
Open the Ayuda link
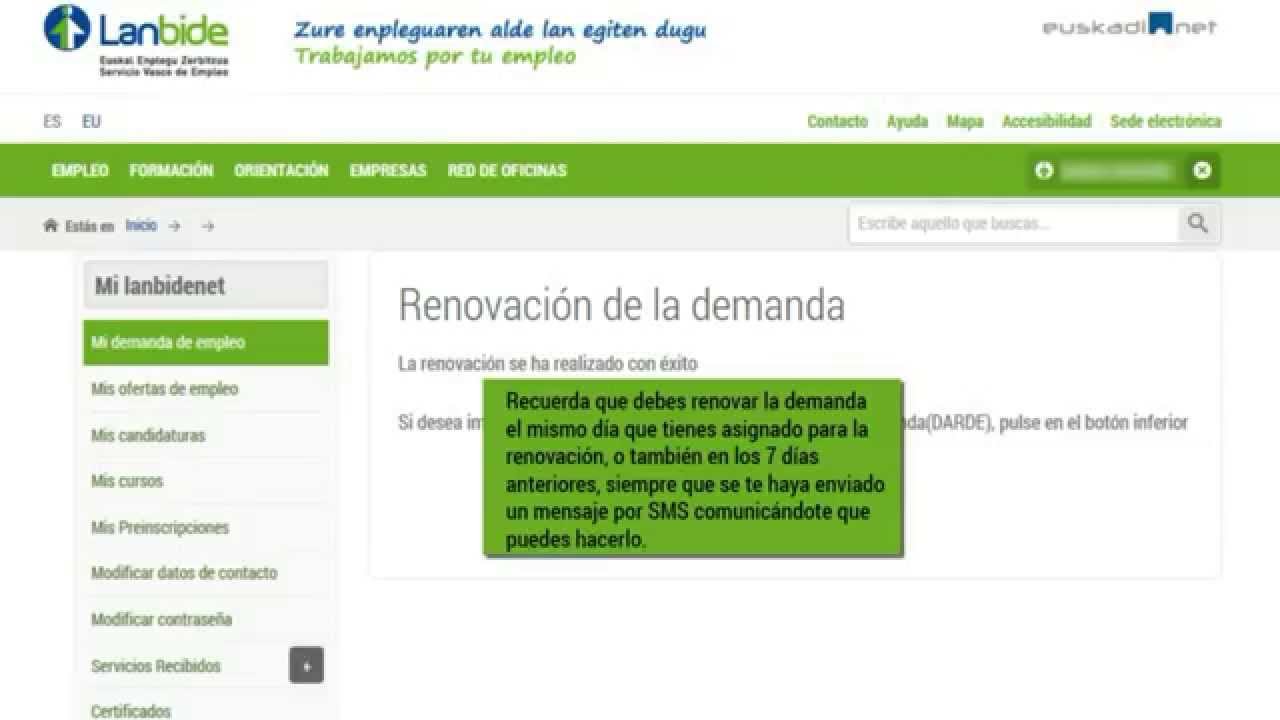907,121
